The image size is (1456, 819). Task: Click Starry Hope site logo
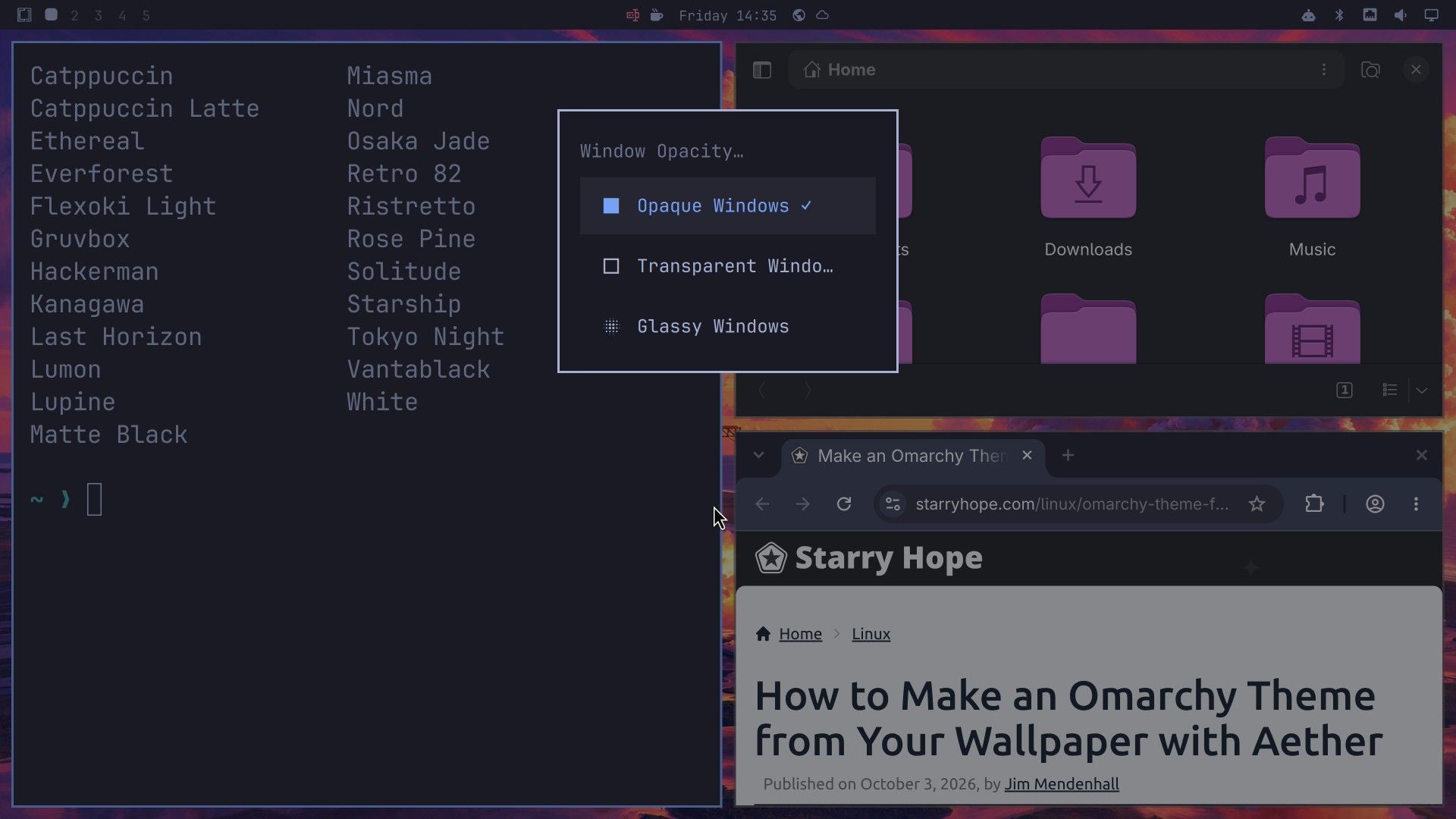(868, 558)
